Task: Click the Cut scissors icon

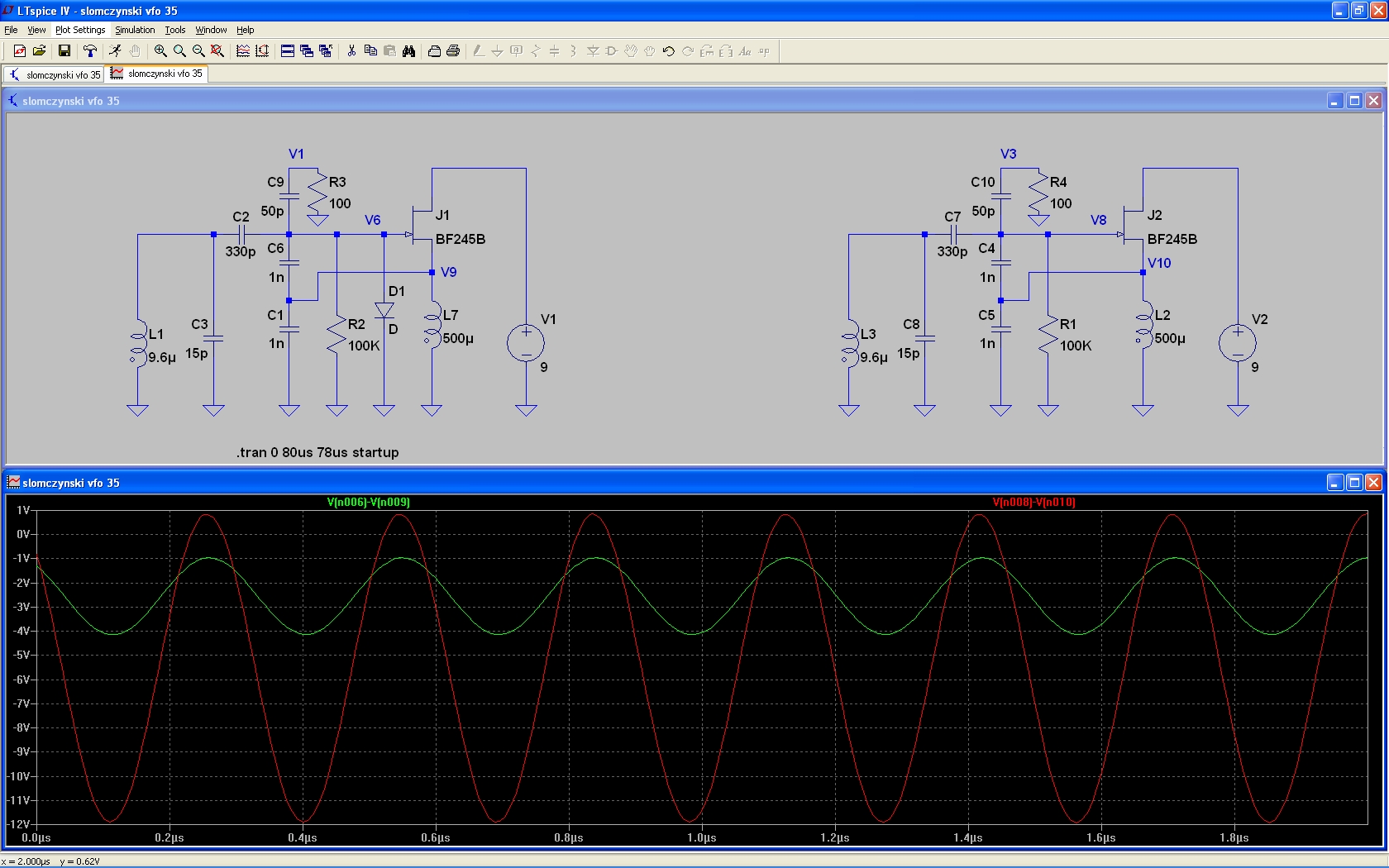Action: 351,51
